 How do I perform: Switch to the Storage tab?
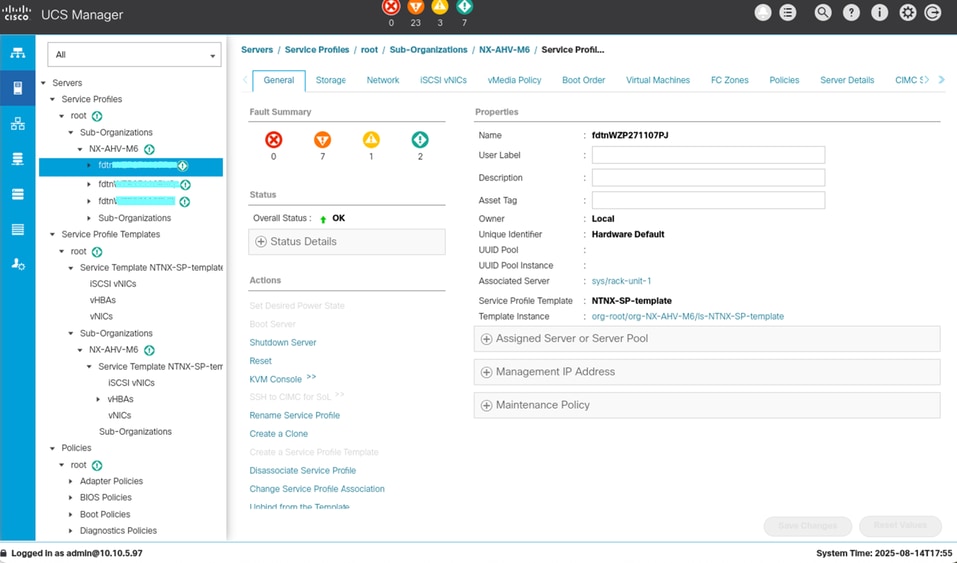[x=331, y=80]
